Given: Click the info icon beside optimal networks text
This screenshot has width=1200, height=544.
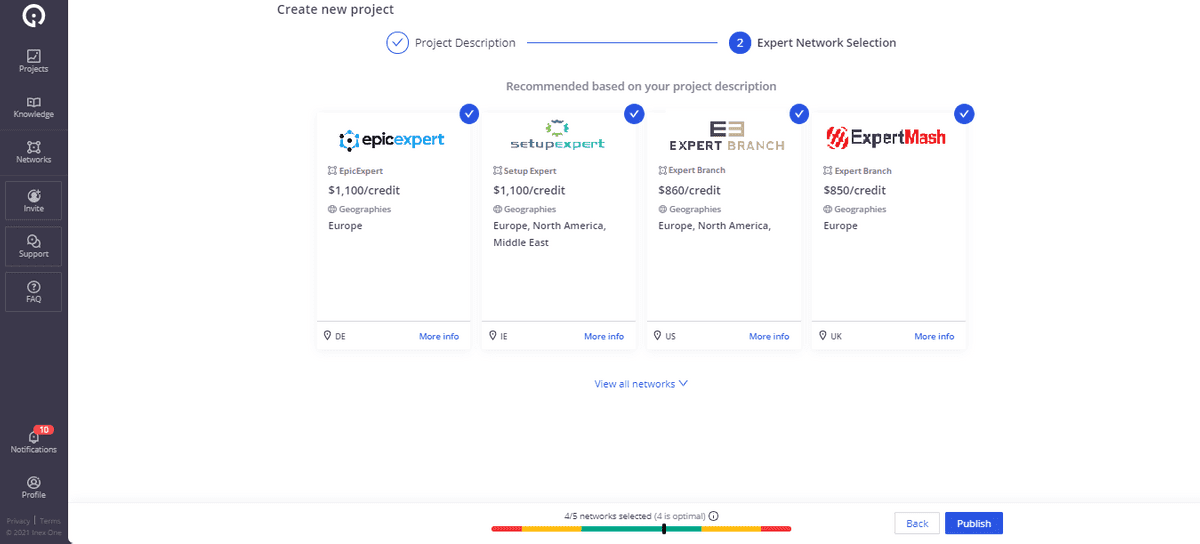Looking at the screenshot, I should 713,516.
